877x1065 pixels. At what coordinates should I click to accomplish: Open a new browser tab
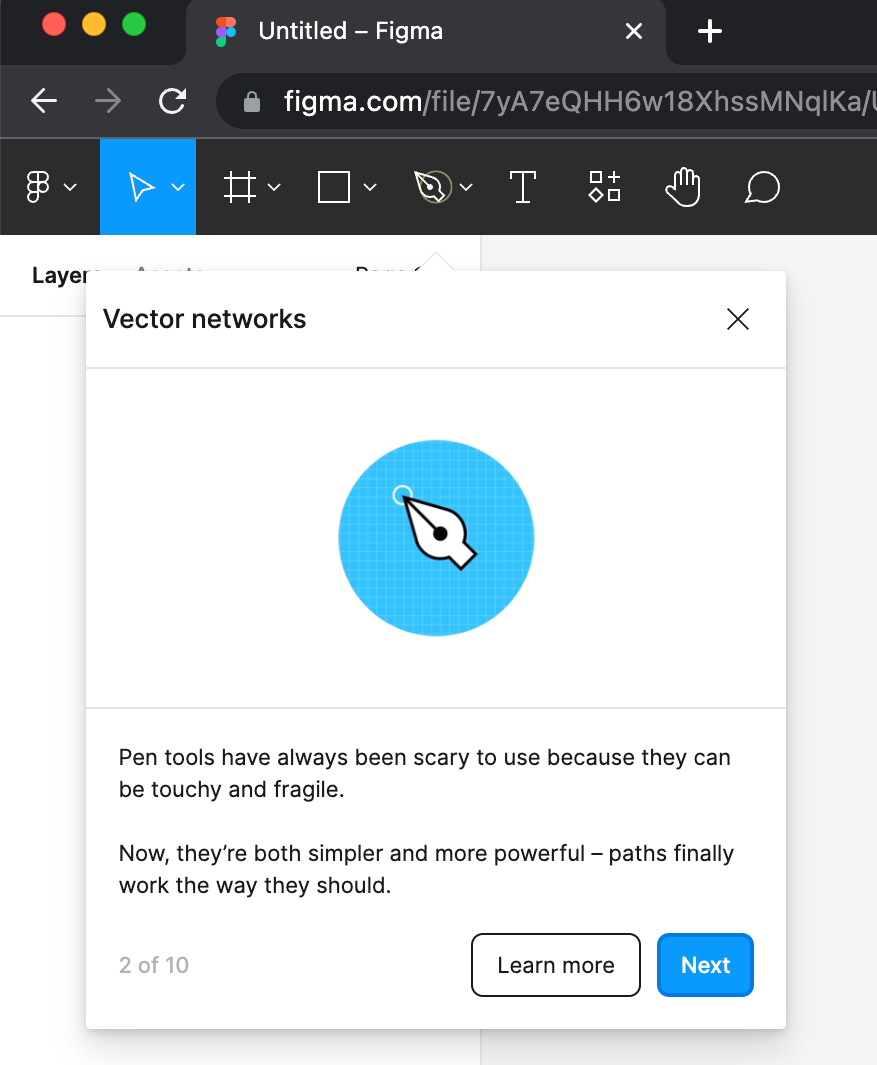point(710,31)
